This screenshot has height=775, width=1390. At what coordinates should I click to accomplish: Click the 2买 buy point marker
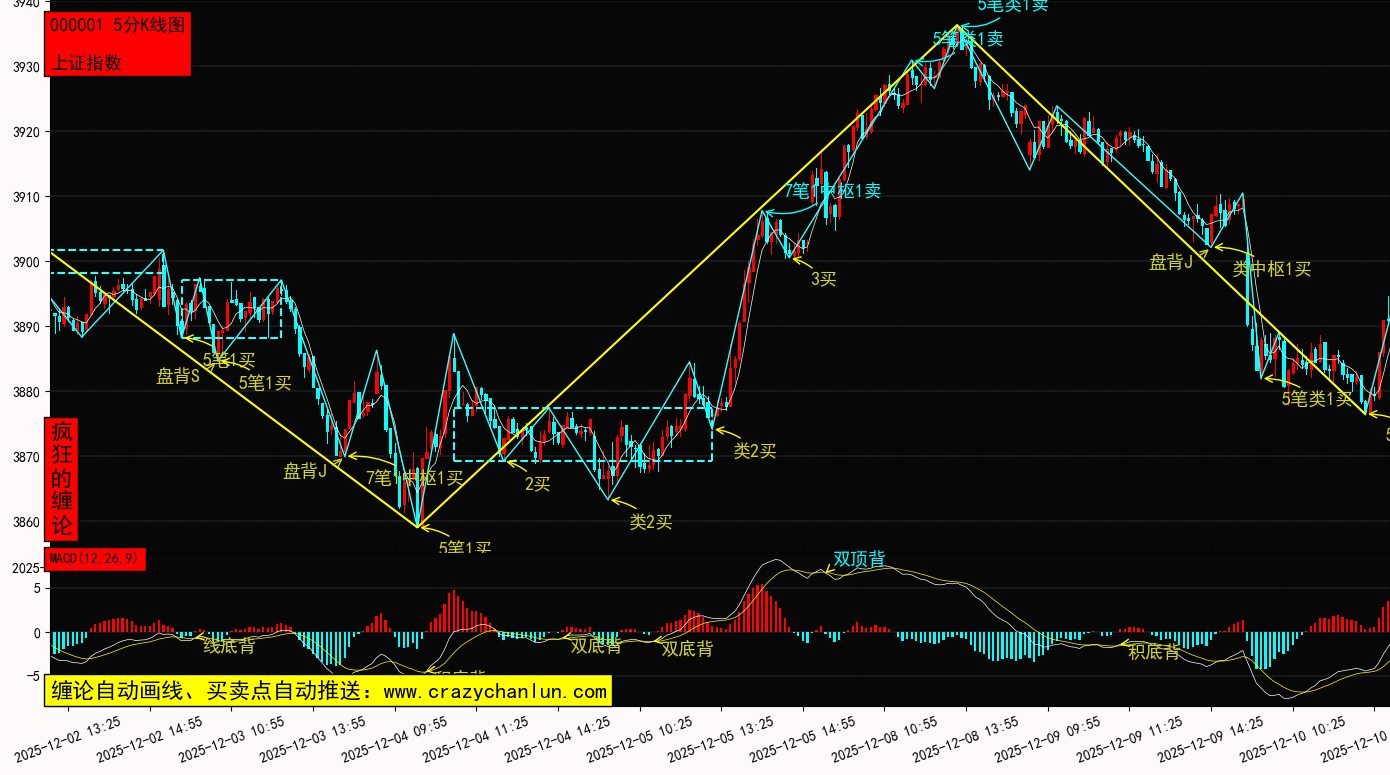click(x=537, y=484)
